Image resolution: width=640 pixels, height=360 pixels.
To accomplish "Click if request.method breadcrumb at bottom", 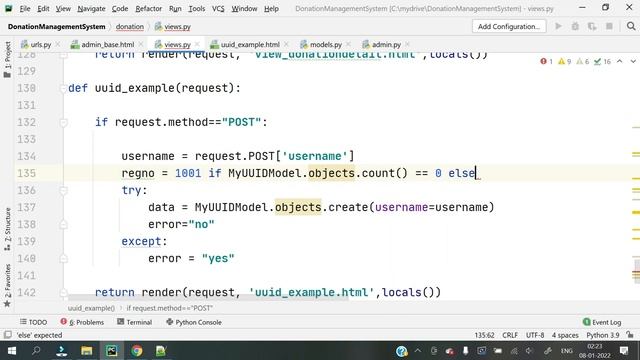I will [170, 308].
